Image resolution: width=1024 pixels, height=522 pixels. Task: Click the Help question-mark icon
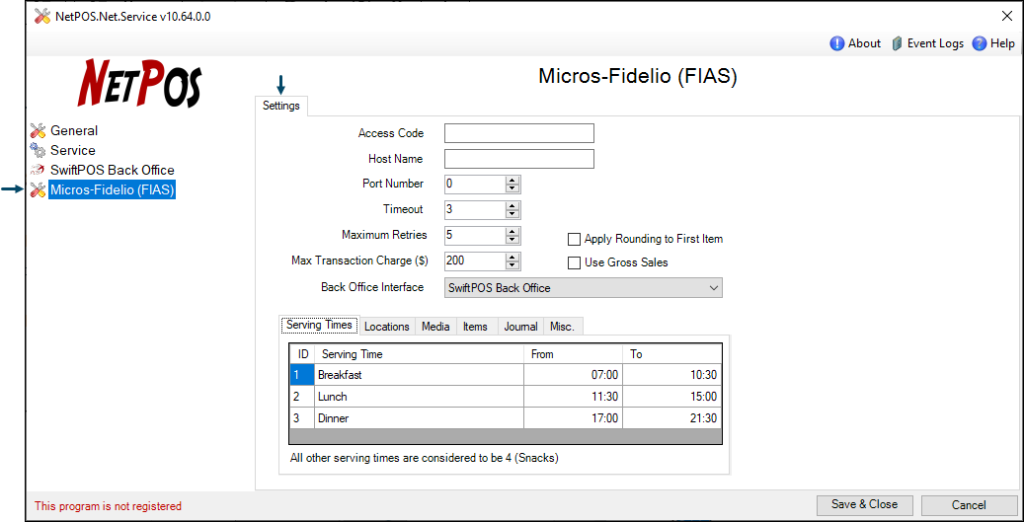(x=978, y=44)
